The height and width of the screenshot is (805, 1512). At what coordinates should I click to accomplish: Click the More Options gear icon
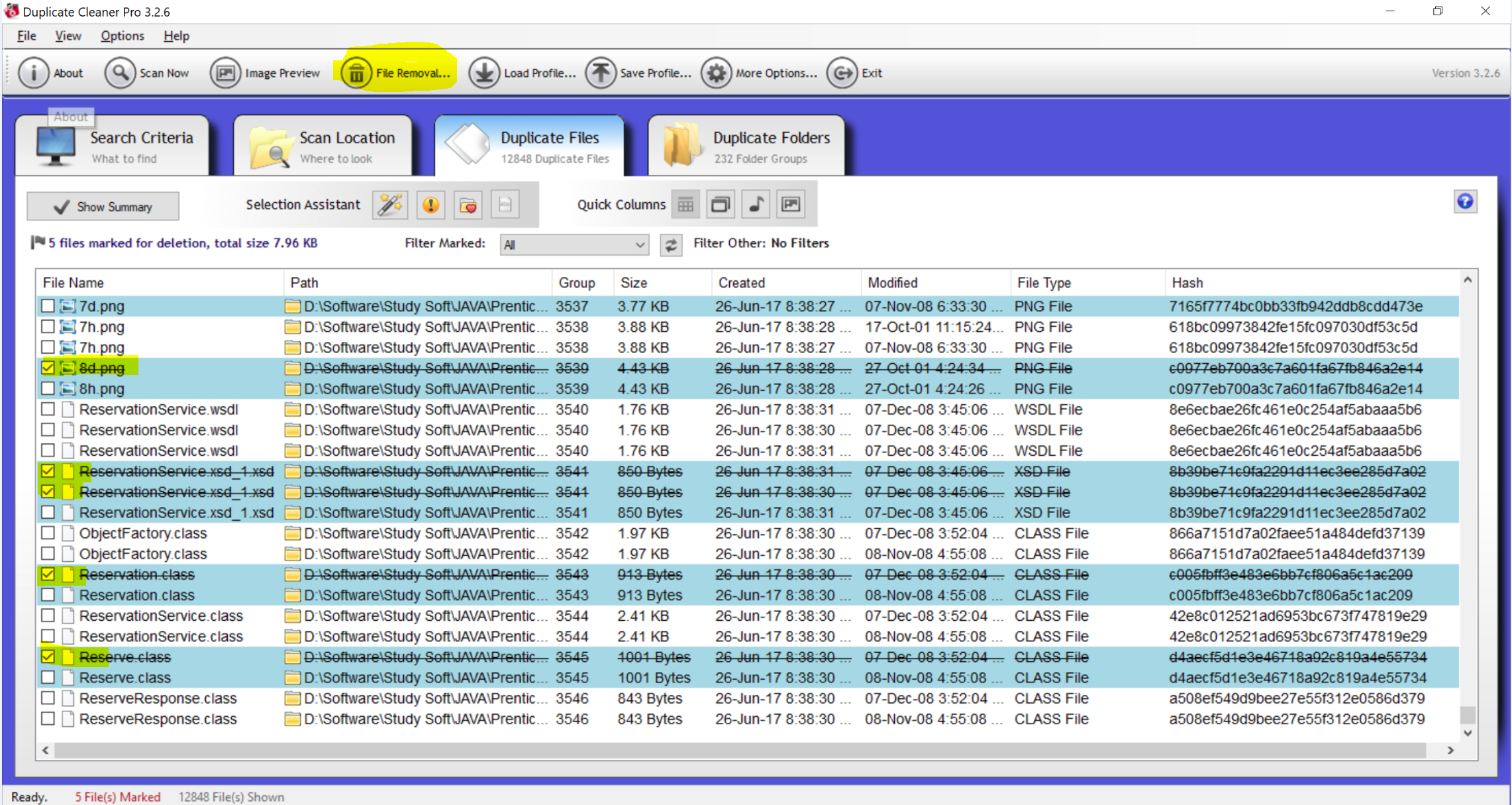(717, 73)
